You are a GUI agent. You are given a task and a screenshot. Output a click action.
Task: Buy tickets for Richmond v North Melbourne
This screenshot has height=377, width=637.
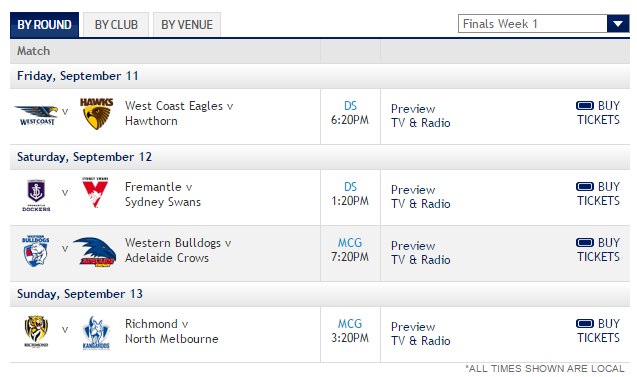(x=598, y=331)
